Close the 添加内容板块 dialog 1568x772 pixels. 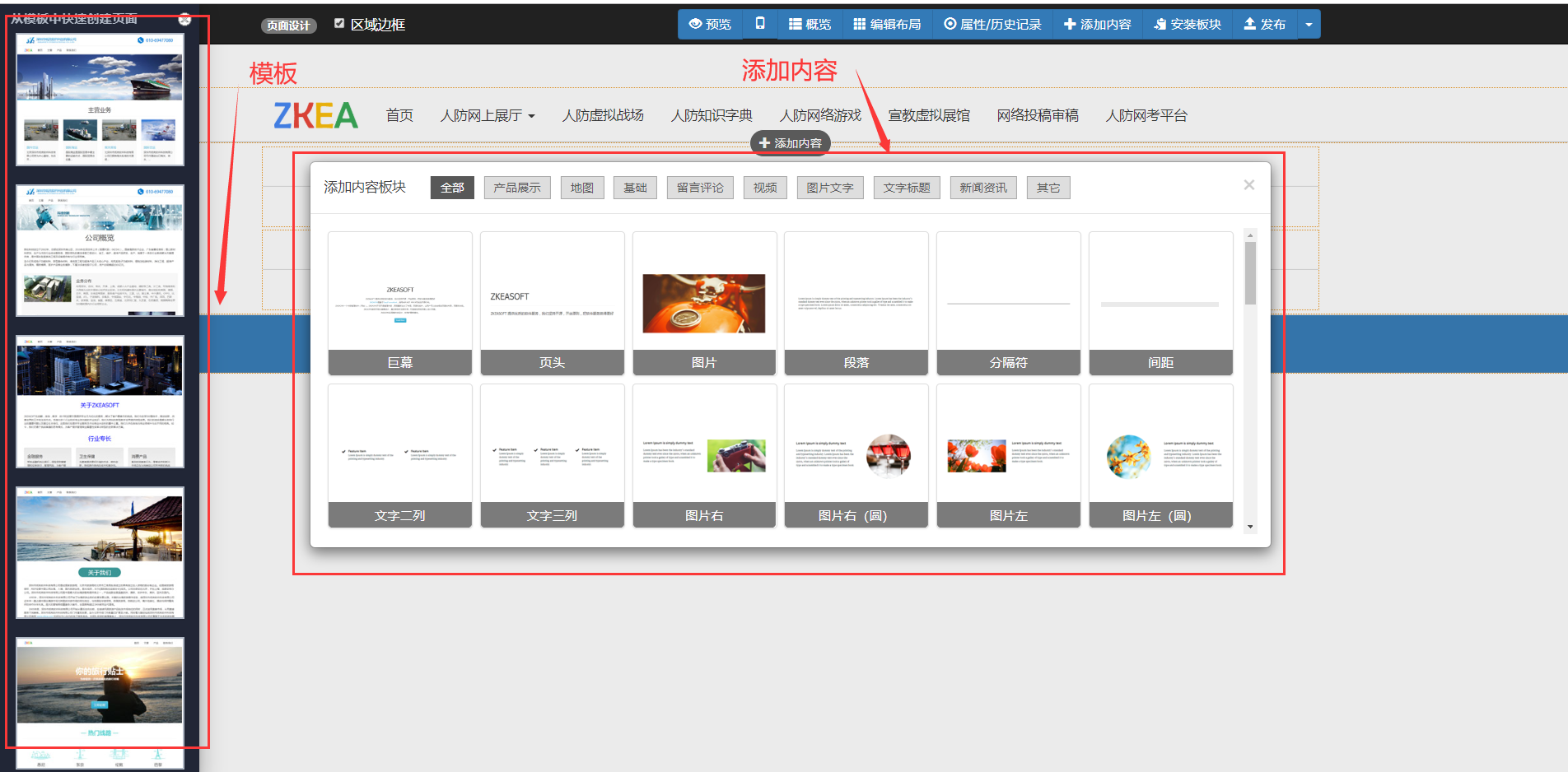pos(1249,185)
